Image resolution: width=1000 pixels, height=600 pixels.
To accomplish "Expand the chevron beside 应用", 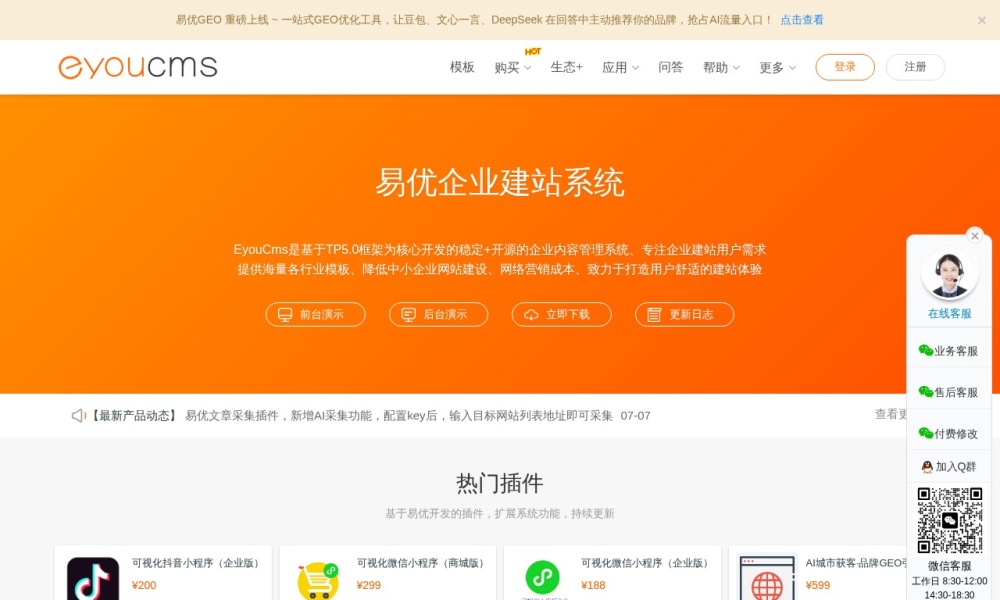I will [x=635, y=68].
